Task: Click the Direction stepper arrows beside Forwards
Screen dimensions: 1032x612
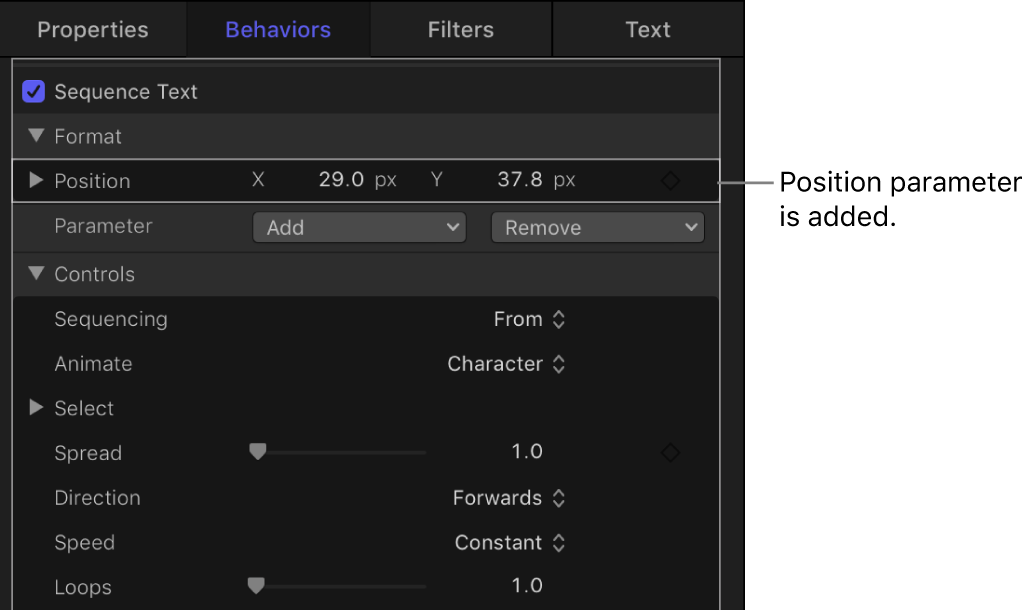Action: click(558, 498)
